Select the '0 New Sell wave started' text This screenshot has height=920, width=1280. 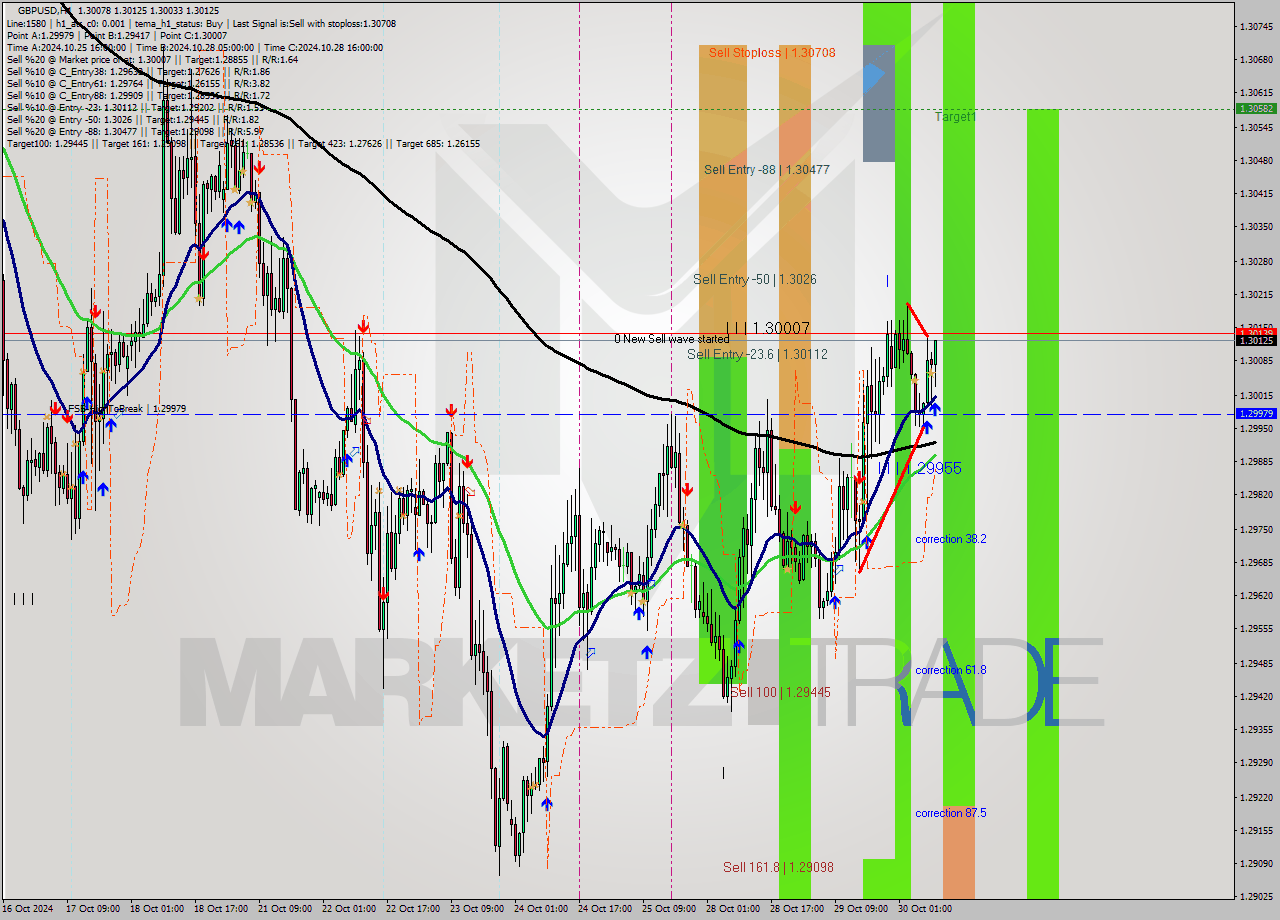coord(672,339)
